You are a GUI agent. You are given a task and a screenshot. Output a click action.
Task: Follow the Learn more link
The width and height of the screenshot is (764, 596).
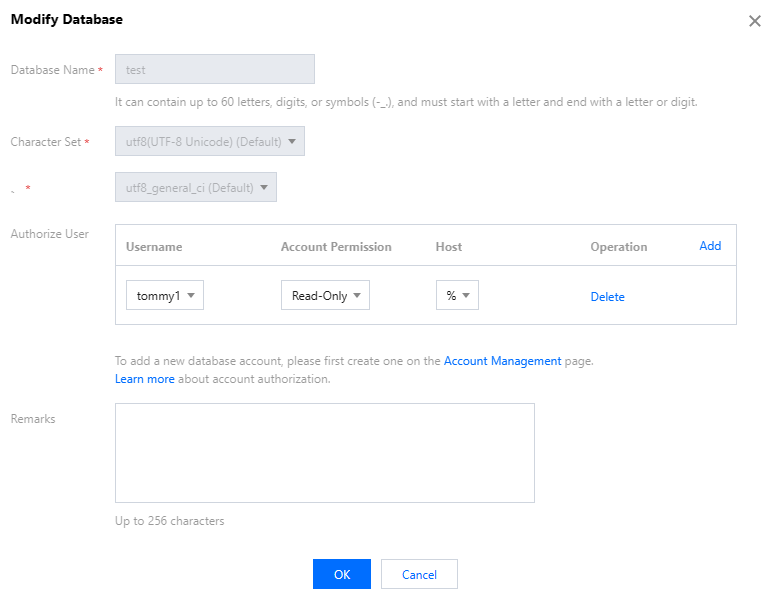click(144, 379)
